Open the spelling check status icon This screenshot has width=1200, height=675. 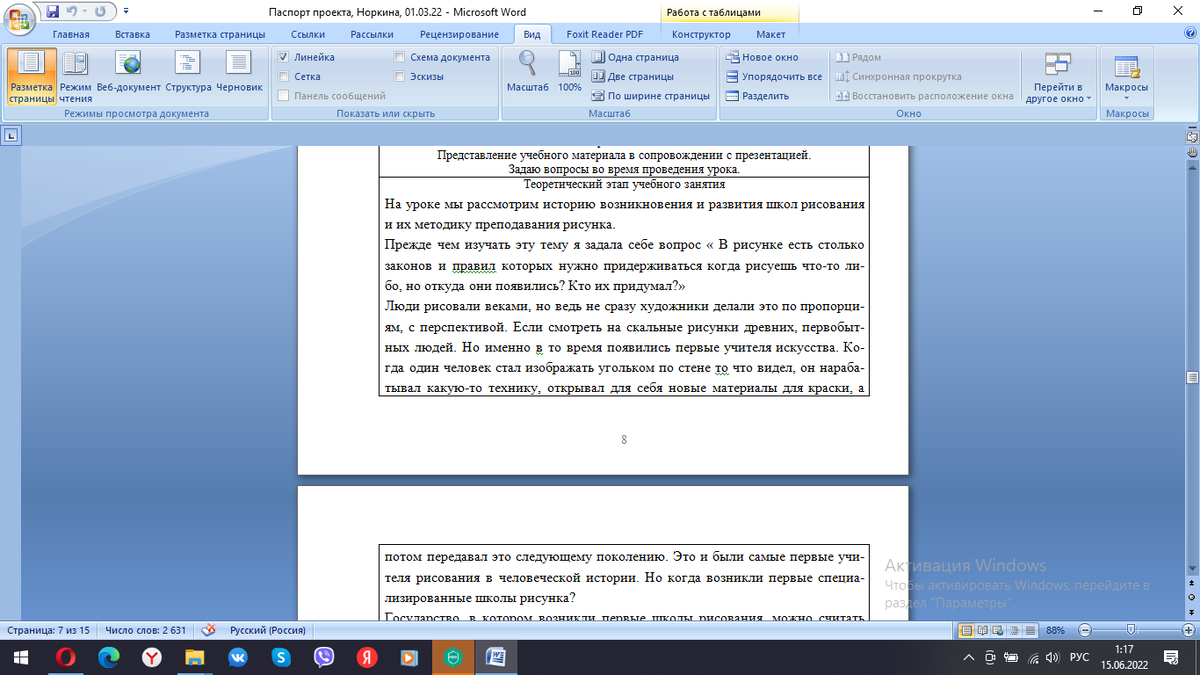pyautogui.click(x=209, y=631)
